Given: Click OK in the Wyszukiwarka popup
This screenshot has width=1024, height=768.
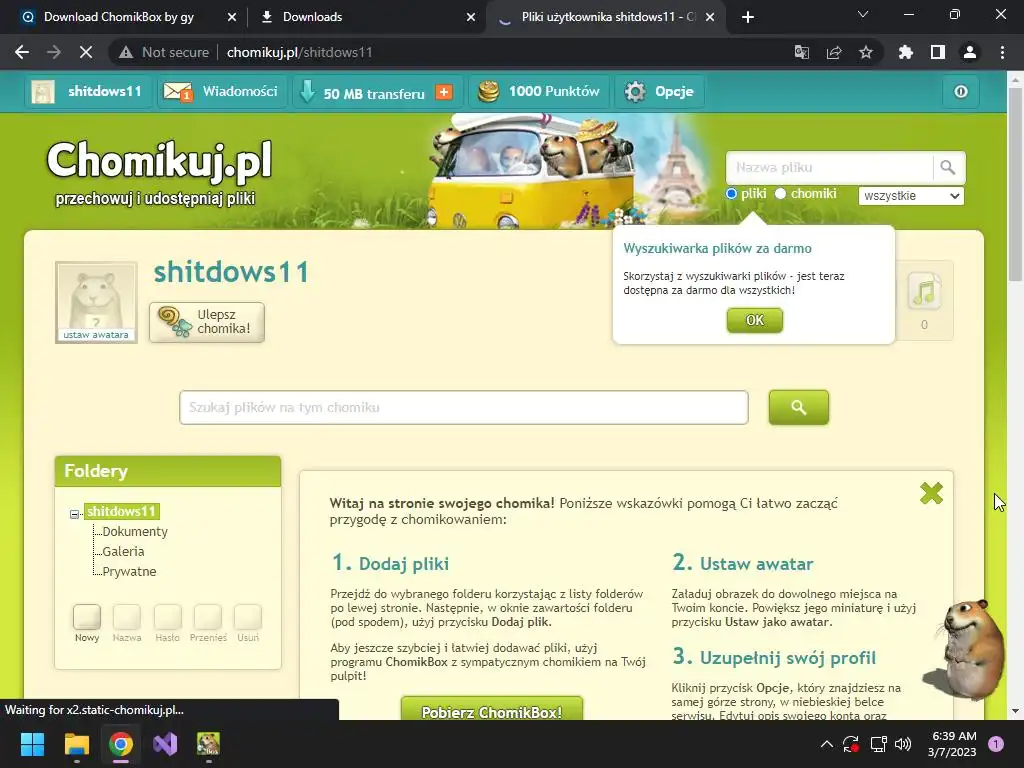Looking at the screenshot, I should coord(754,321).
